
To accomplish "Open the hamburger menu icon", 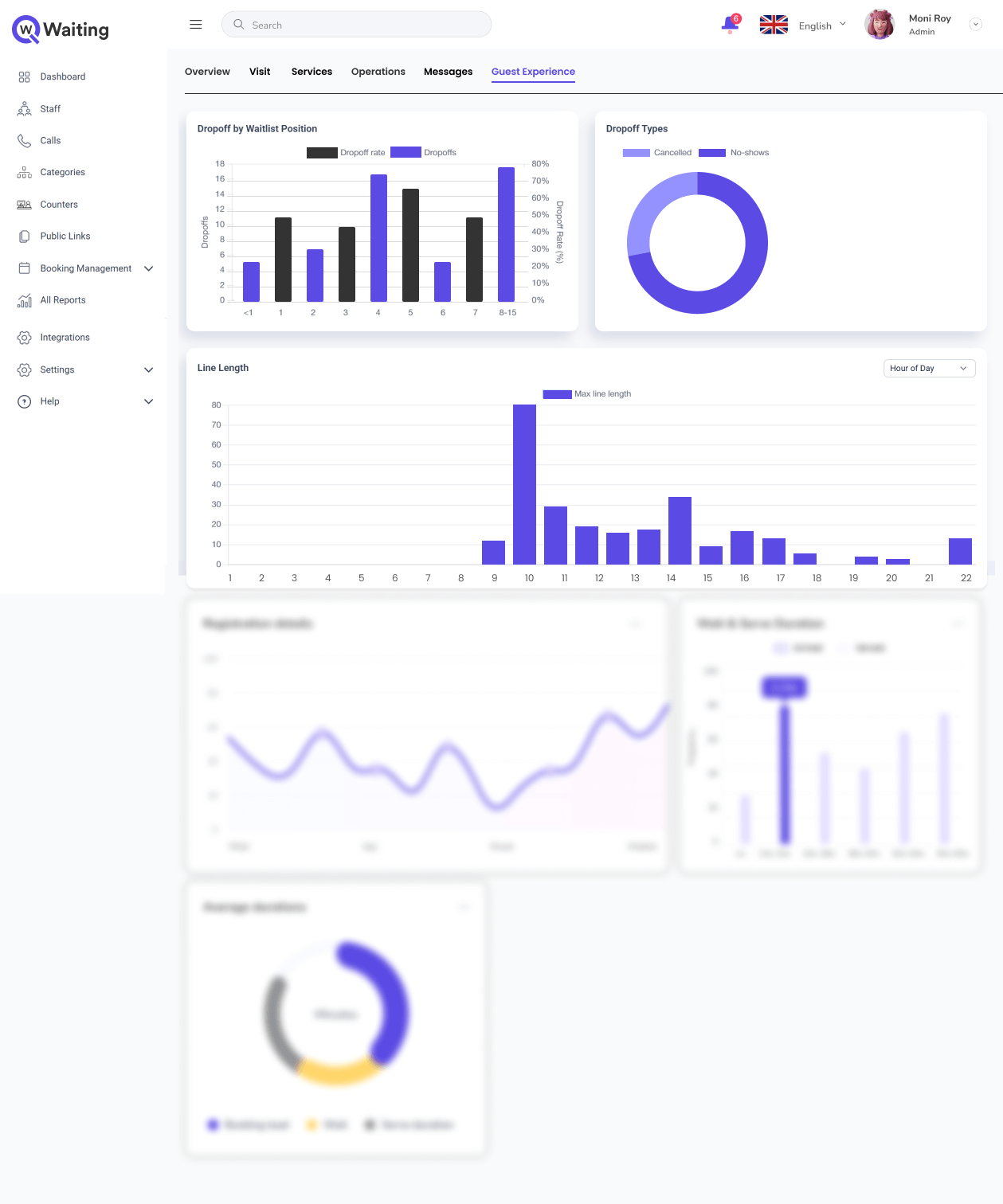I will (196, 25).
